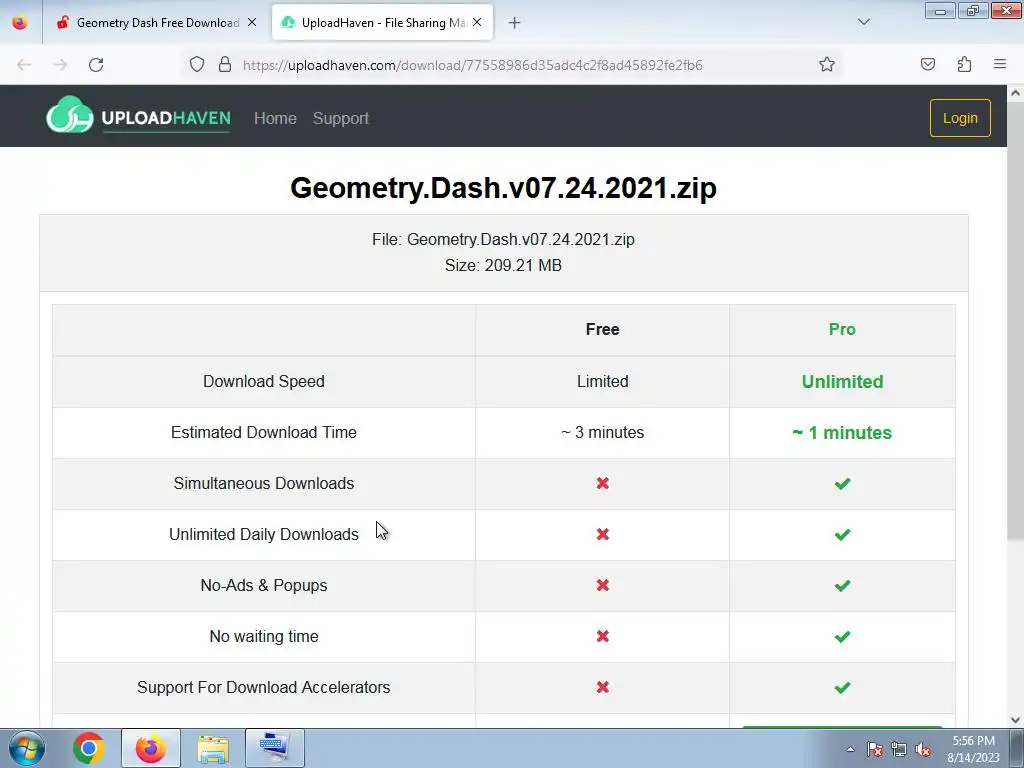Click the Limited speed cell
1024x768 pixels.
tap(603, 381)
